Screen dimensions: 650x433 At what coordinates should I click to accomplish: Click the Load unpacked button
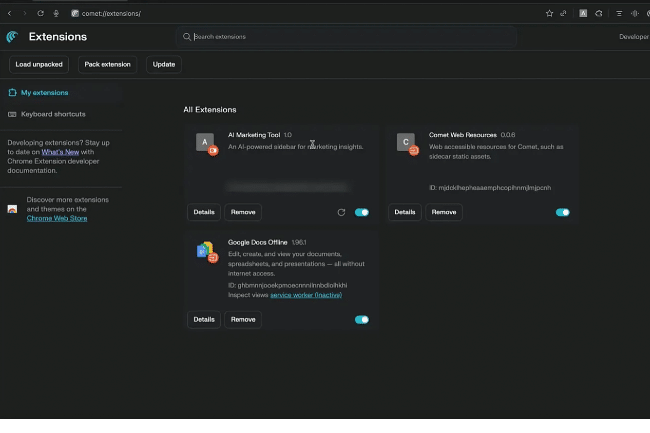click(39, 64)
